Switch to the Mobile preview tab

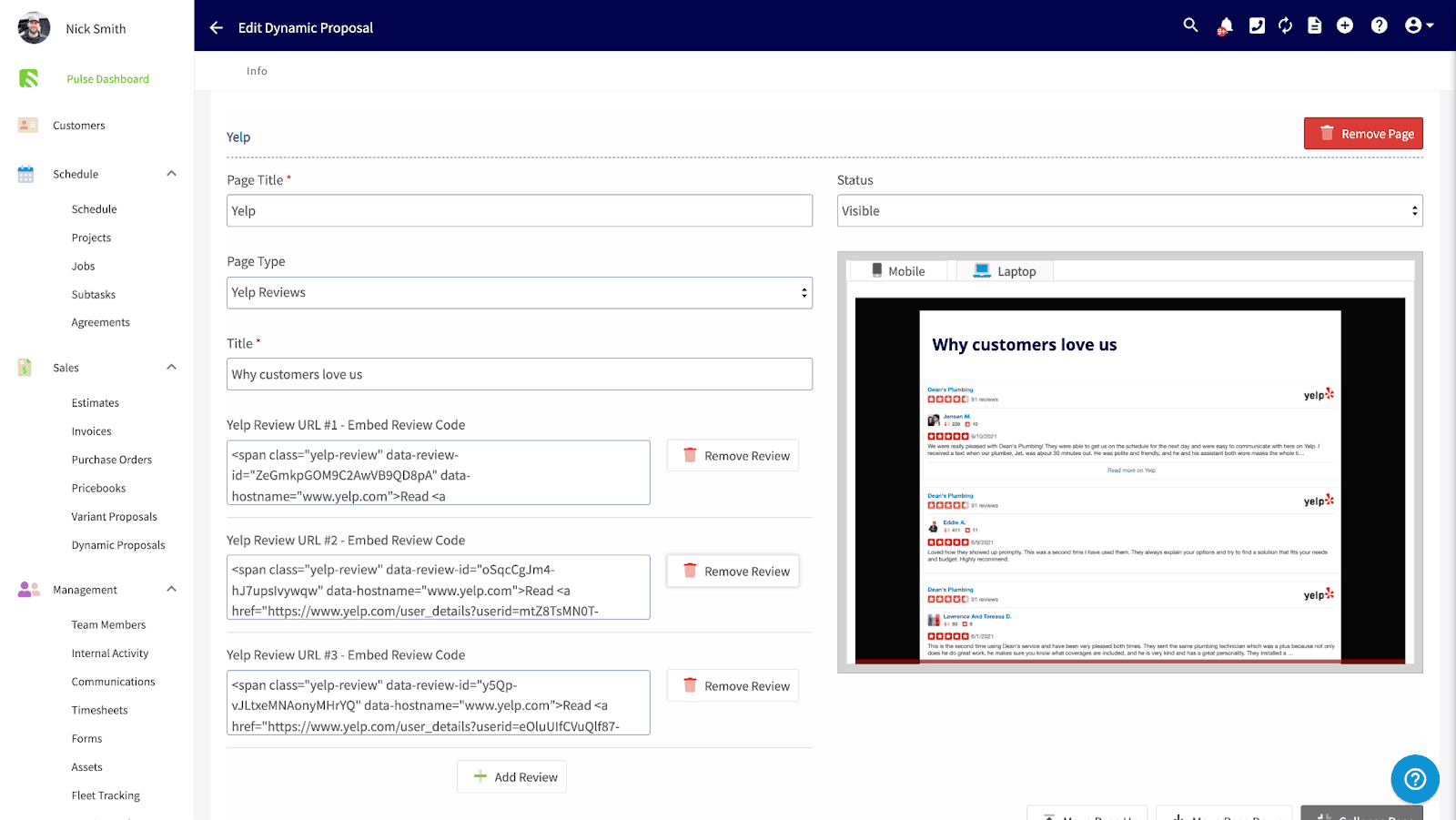click(x=897, y=270)
